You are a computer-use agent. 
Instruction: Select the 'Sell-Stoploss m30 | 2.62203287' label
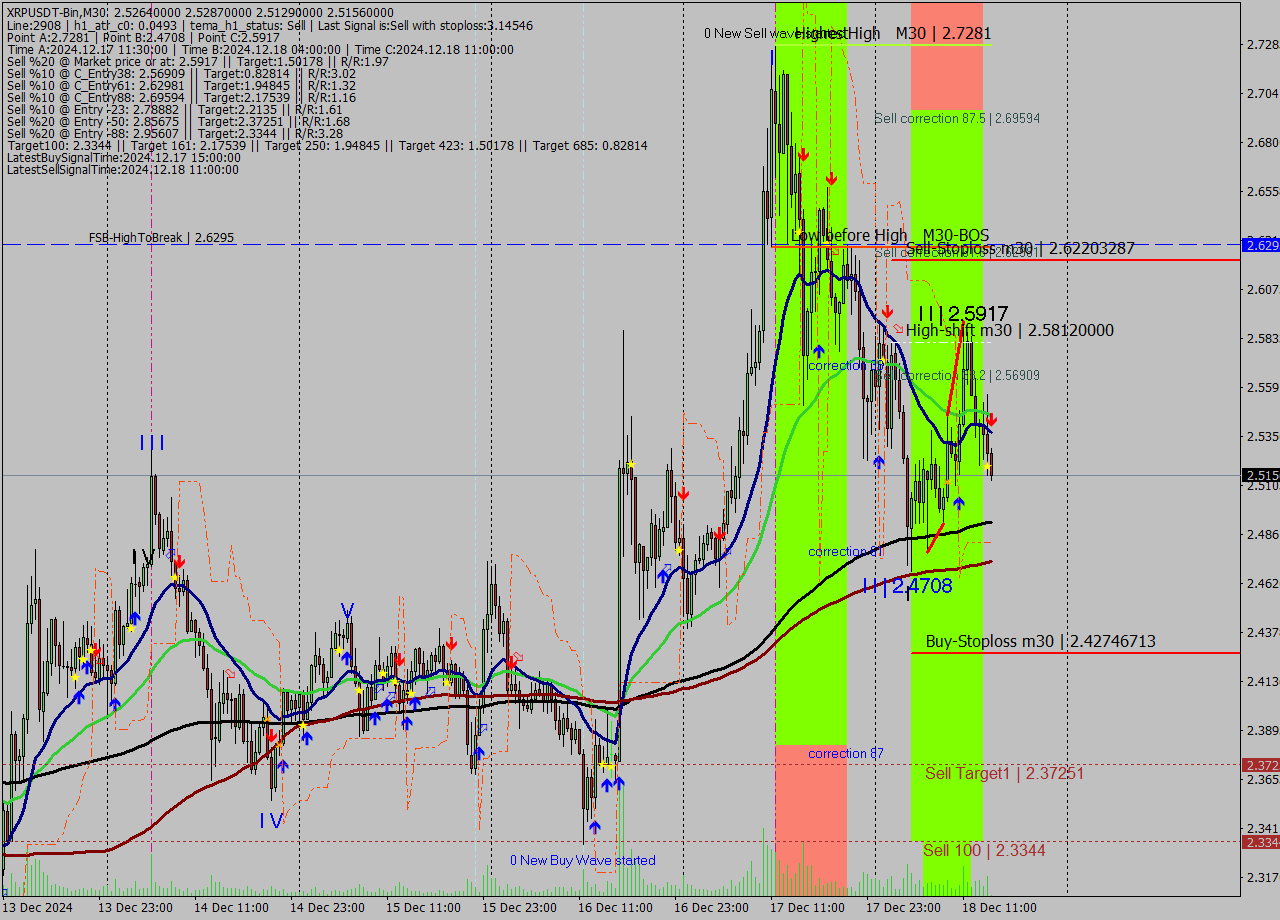(1020, 249)
